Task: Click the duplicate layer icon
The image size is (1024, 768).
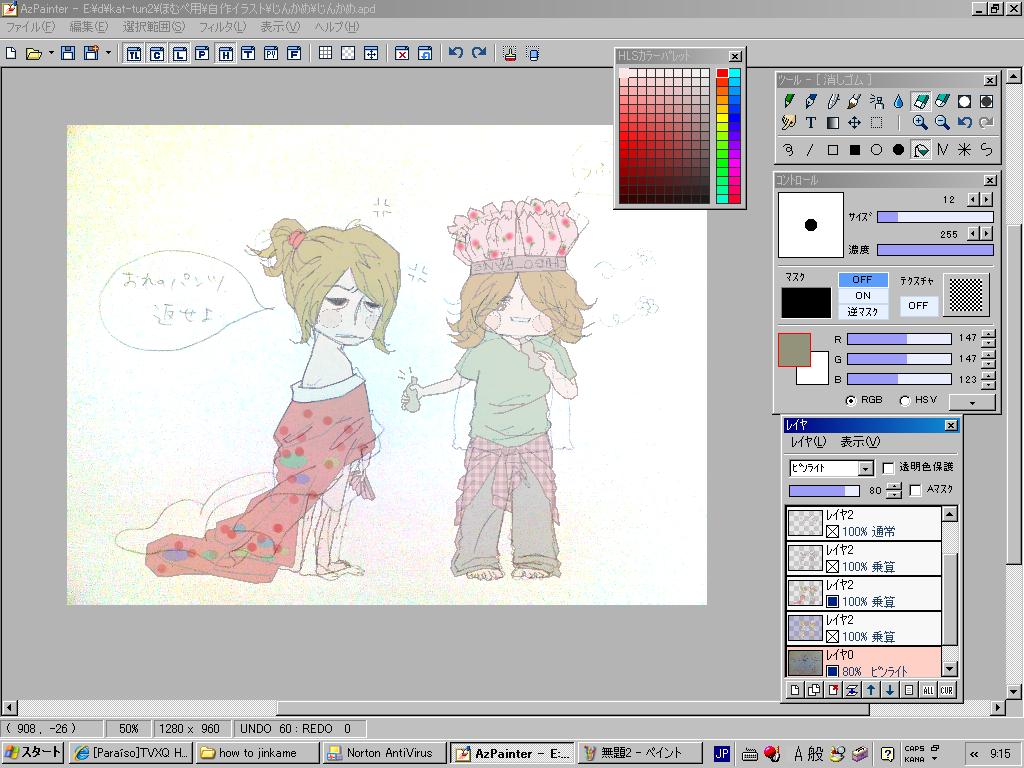Action: (814, 690)
